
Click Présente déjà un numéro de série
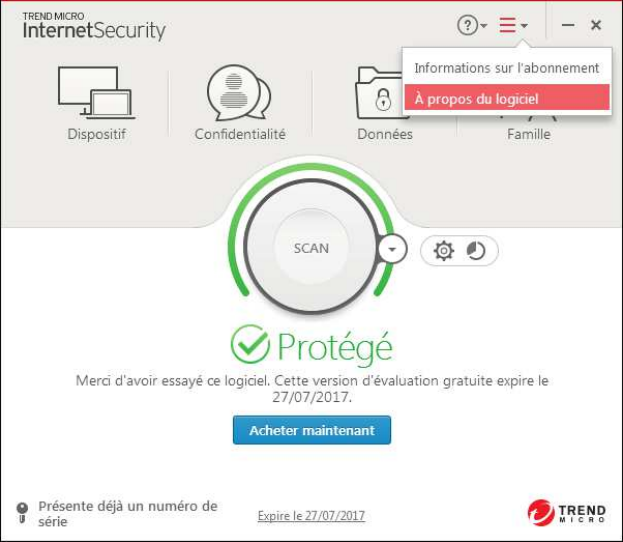[128, 514]
